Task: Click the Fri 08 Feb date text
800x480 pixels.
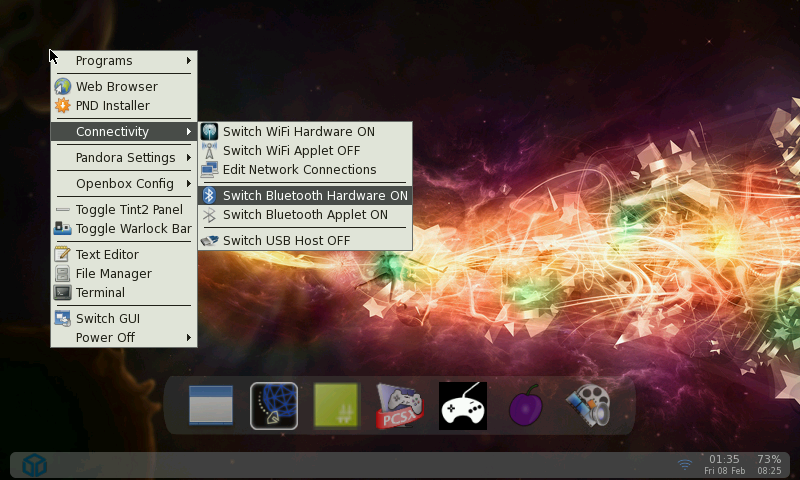Action: point(724,471)
